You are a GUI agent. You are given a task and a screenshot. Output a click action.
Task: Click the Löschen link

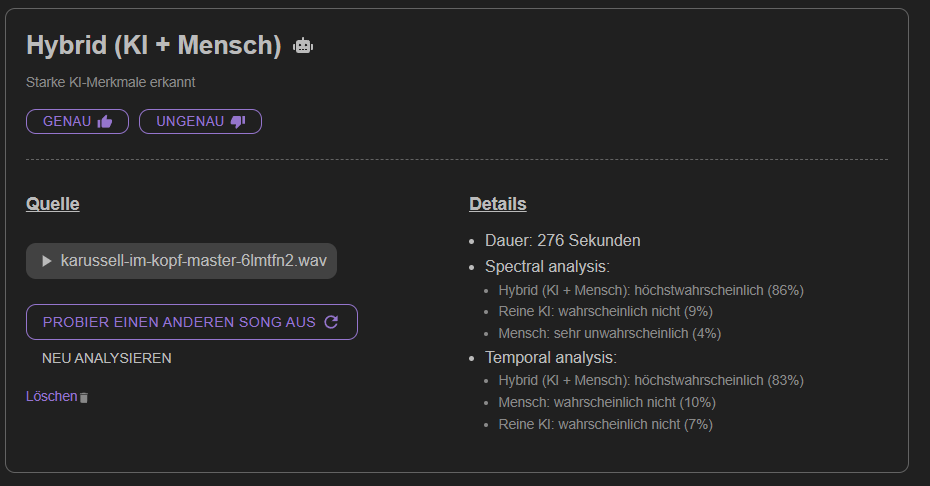(52, 396)
